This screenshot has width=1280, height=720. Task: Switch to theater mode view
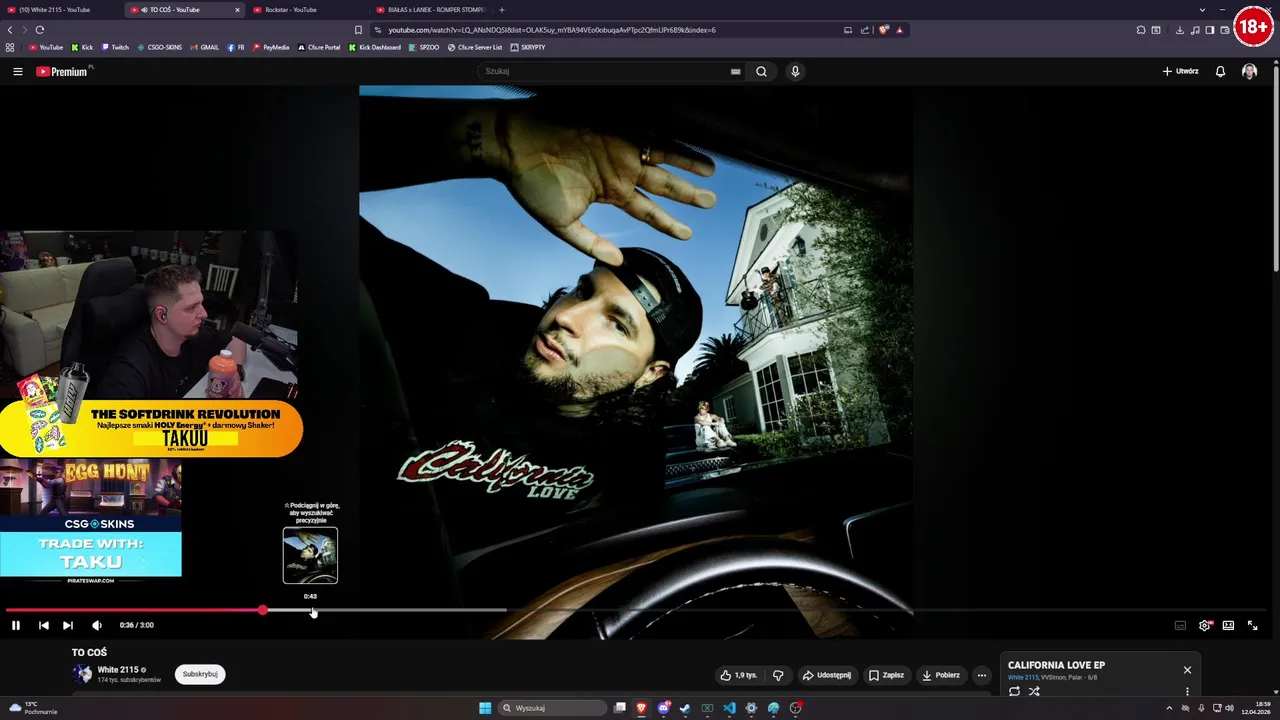tap(1228, 625)
